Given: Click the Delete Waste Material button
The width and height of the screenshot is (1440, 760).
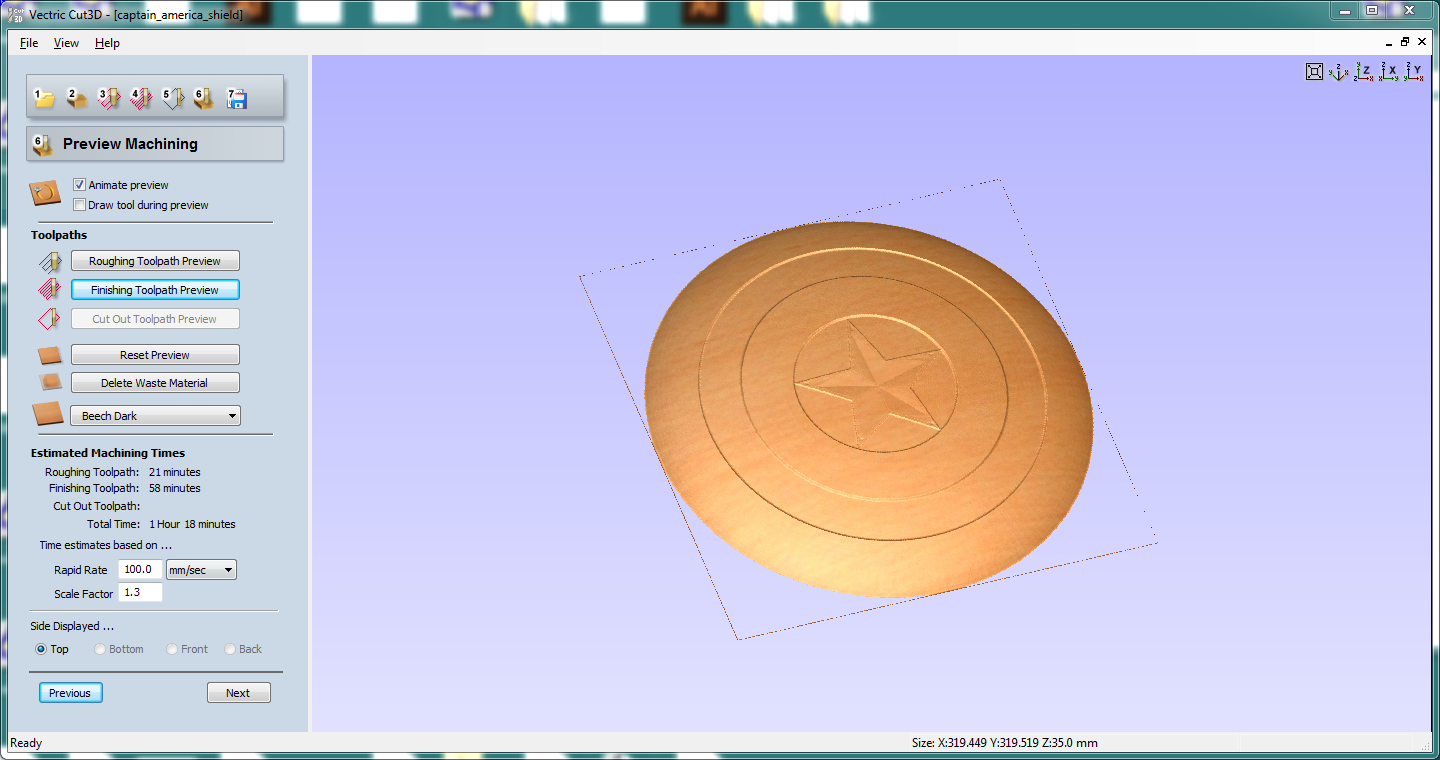Looking at the screenshot, I should pos(155,383).
